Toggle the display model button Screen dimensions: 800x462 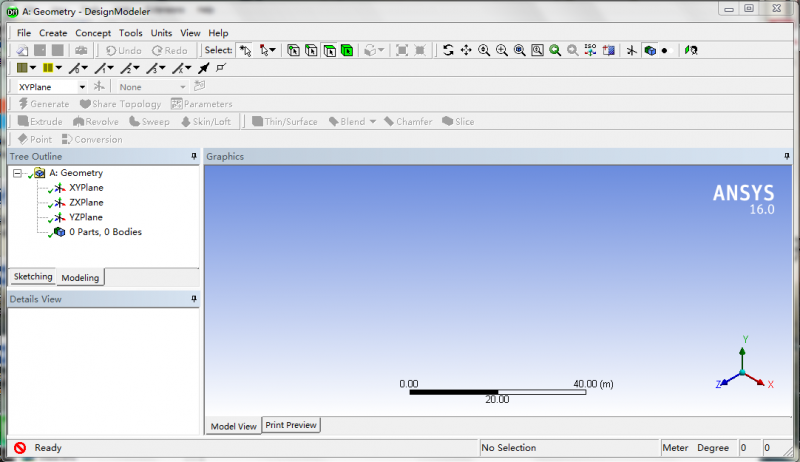[650, 50]
